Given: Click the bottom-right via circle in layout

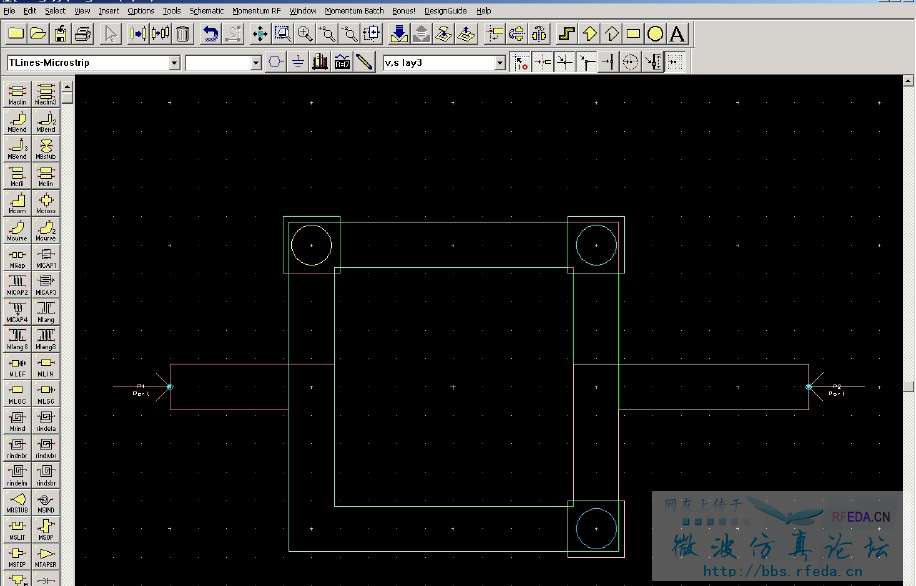Looking at the screenshot, I should 596,529.
